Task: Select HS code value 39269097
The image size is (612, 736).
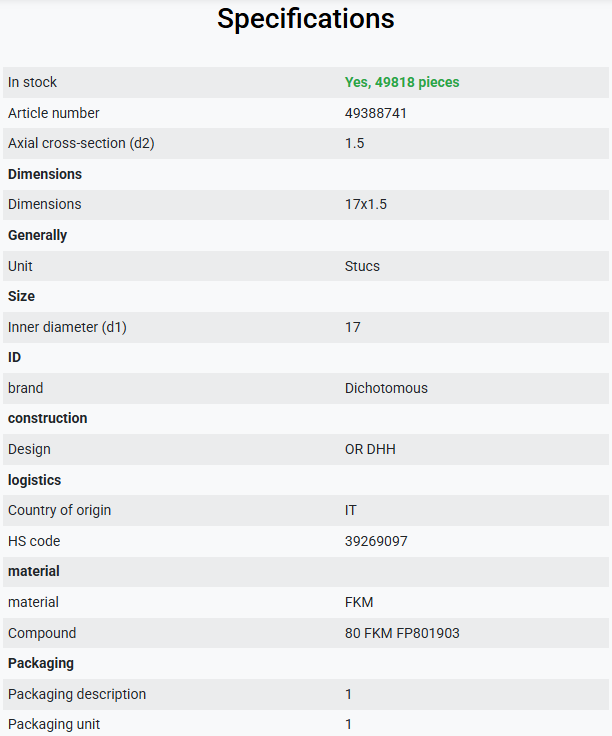Action: [376, 541]
